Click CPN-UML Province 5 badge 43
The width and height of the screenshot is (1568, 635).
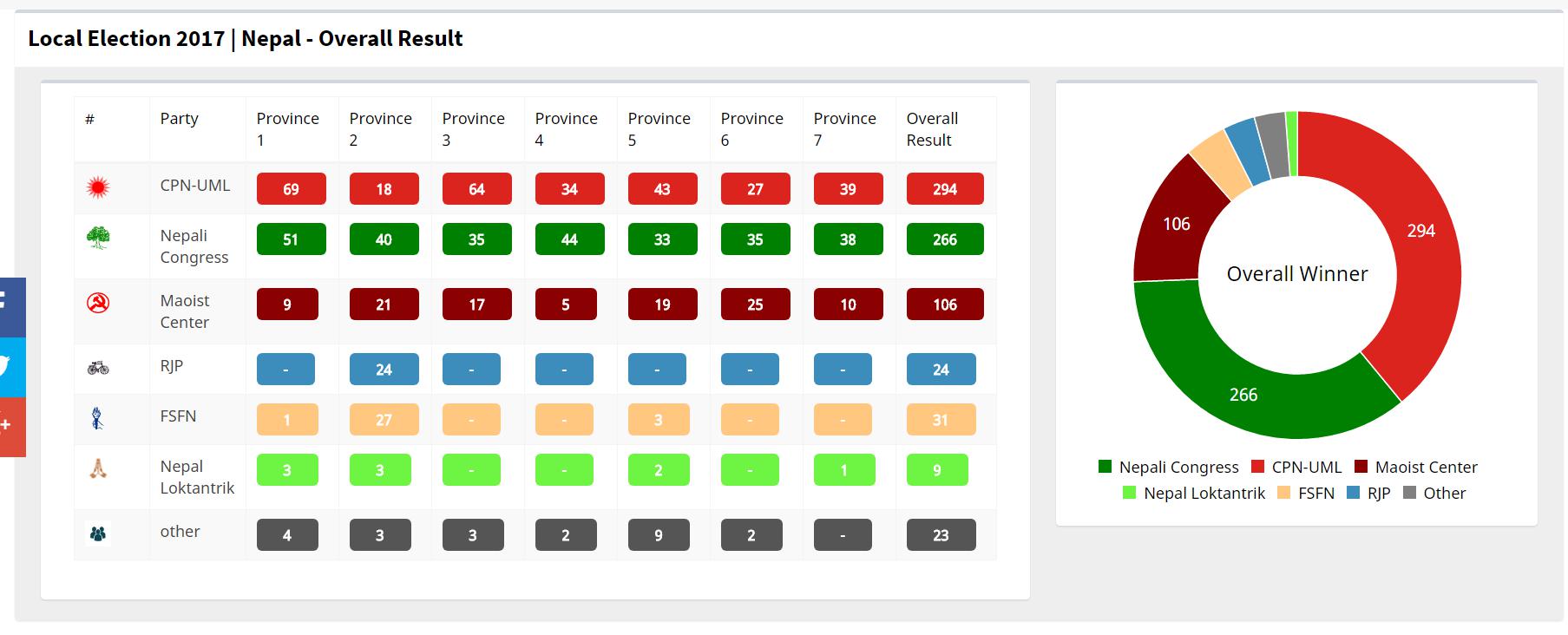[662, 189]
